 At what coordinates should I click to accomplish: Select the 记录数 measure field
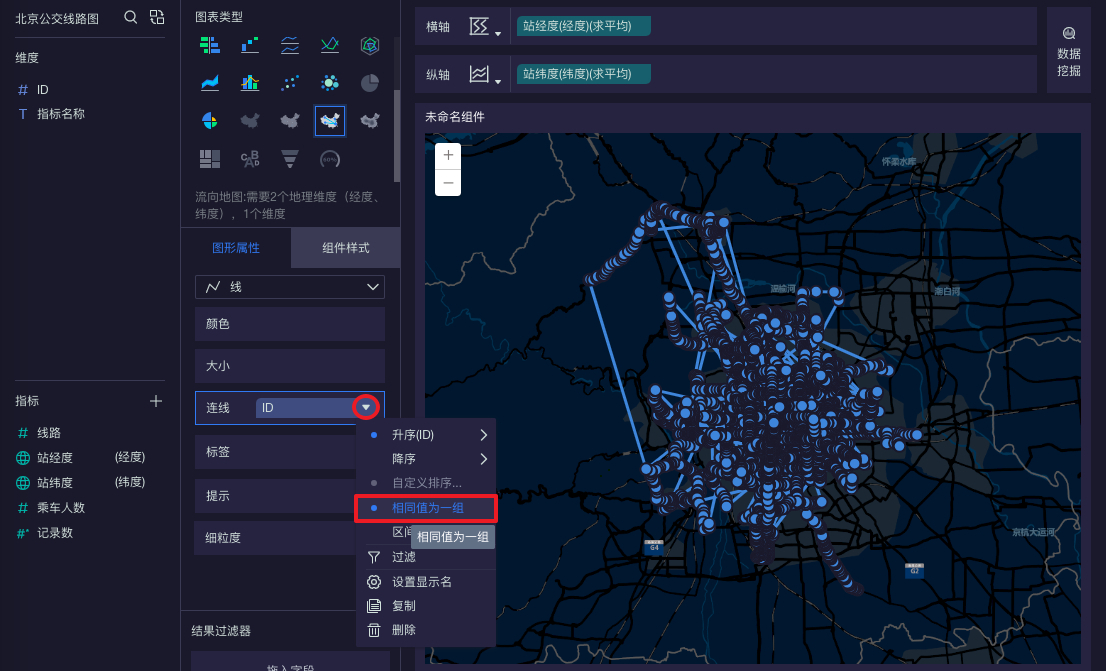pos(55,533)
